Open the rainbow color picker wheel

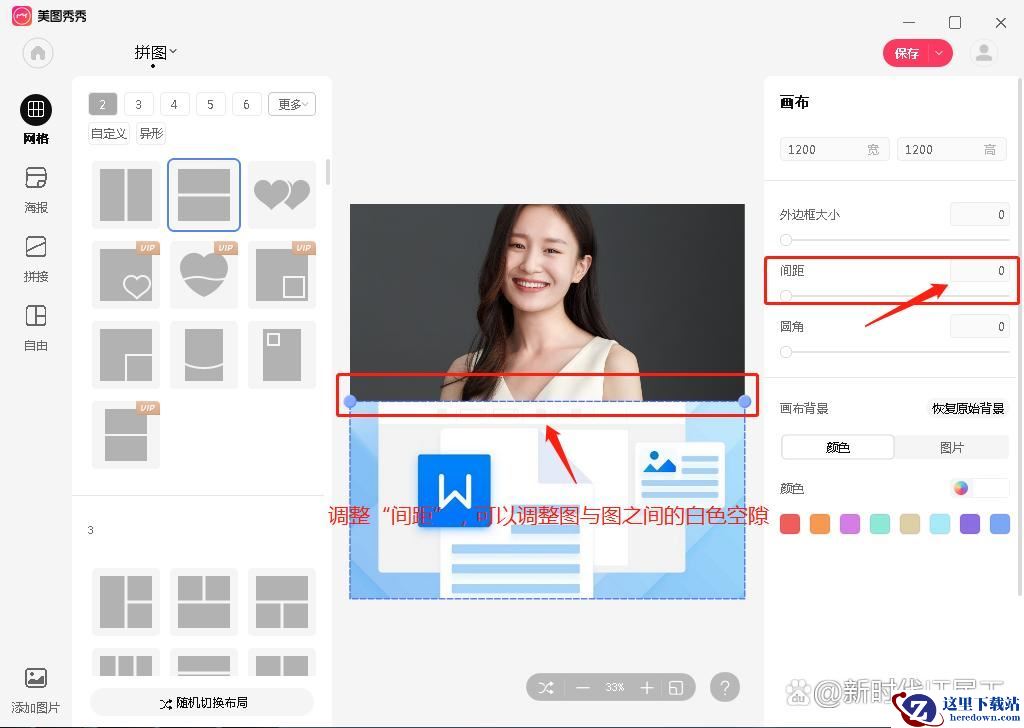point(961,488)
